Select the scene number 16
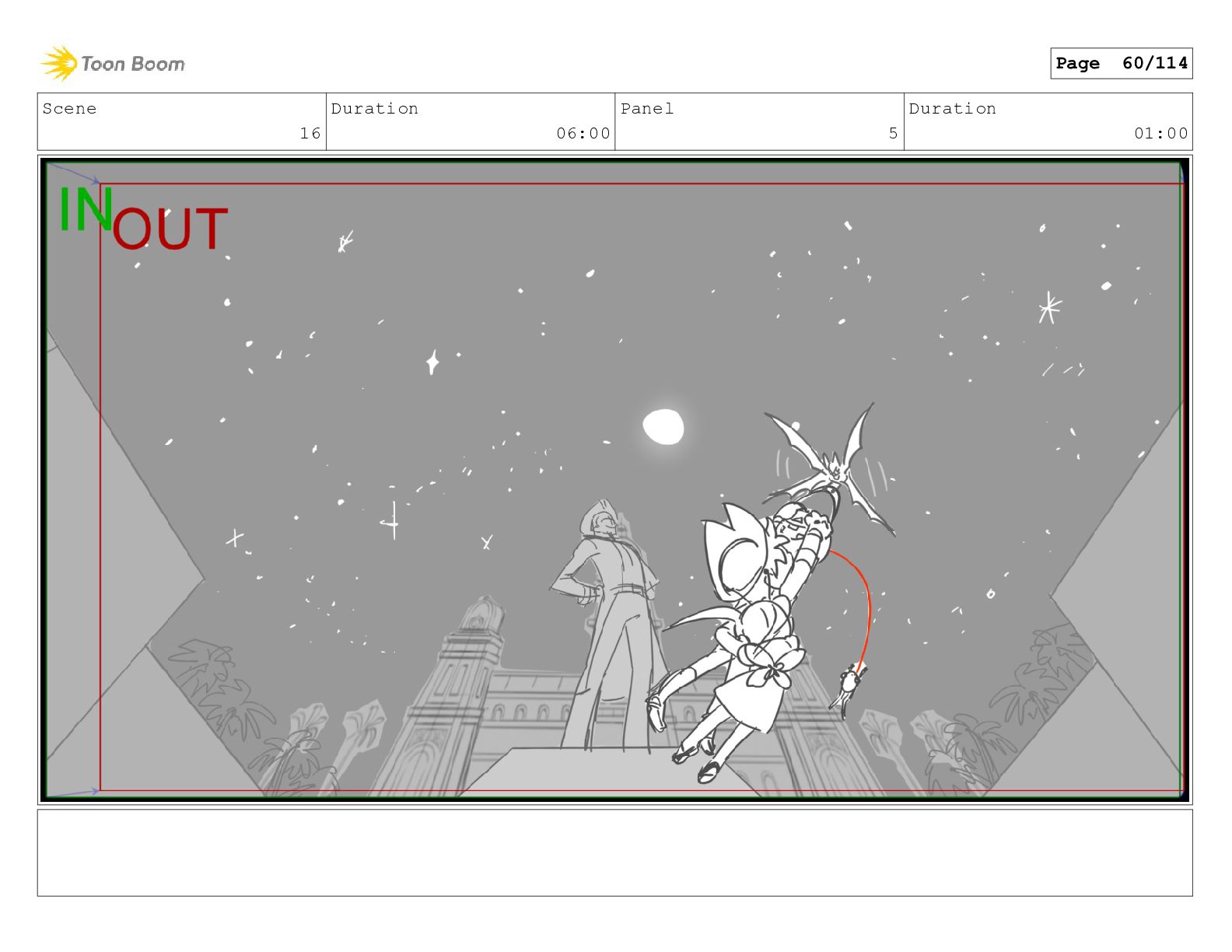 click(310, 133)
